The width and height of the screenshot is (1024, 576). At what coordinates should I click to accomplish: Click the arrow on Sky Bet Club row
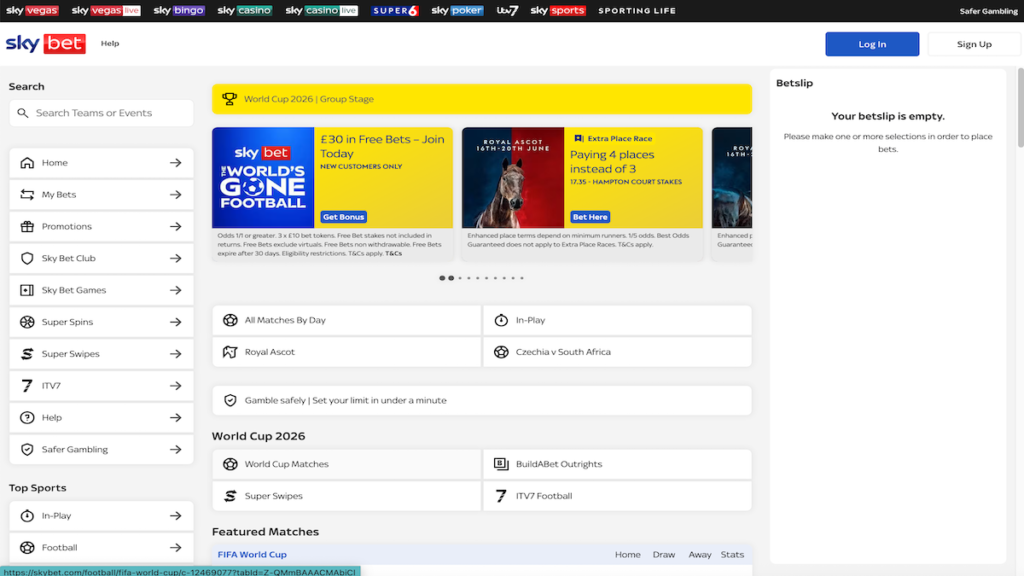[x=176, y=258]
